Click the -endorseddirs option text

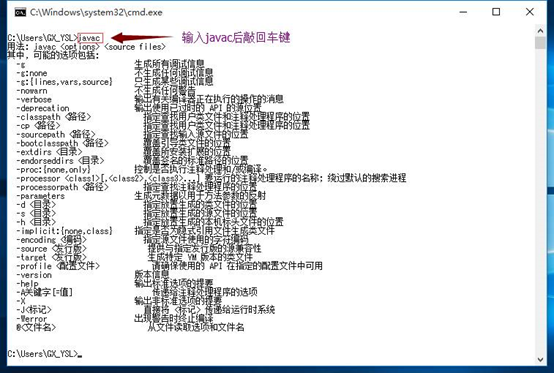point(60,161)
